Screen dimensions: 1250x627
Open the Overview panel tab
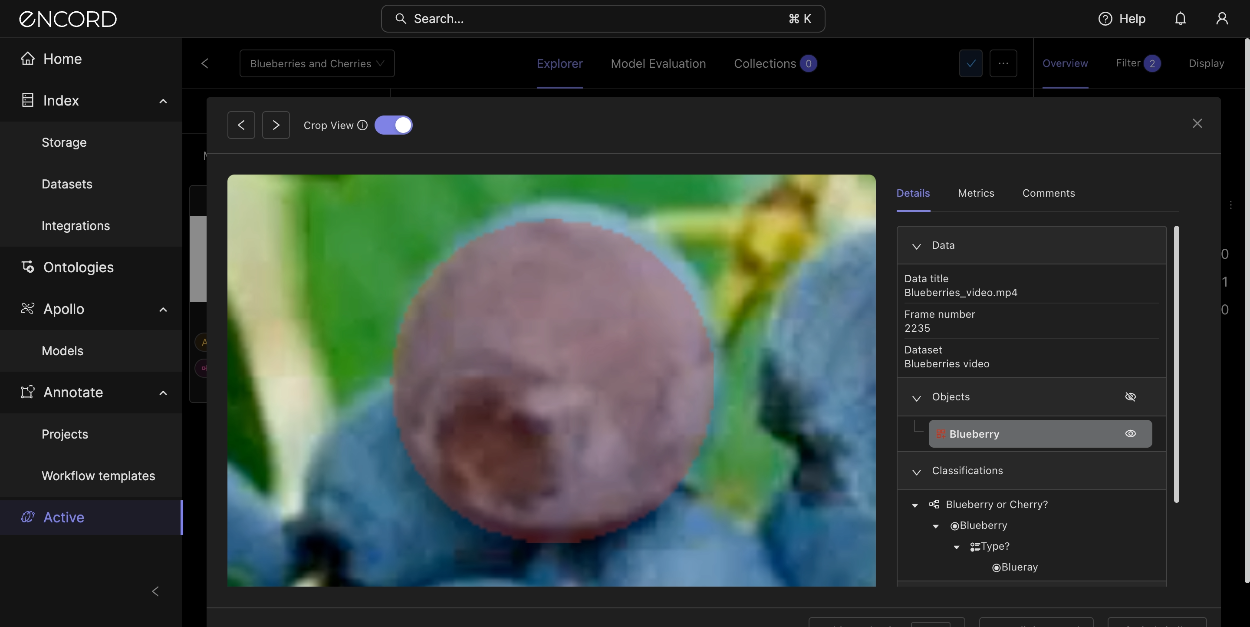tap(1065, 64)
